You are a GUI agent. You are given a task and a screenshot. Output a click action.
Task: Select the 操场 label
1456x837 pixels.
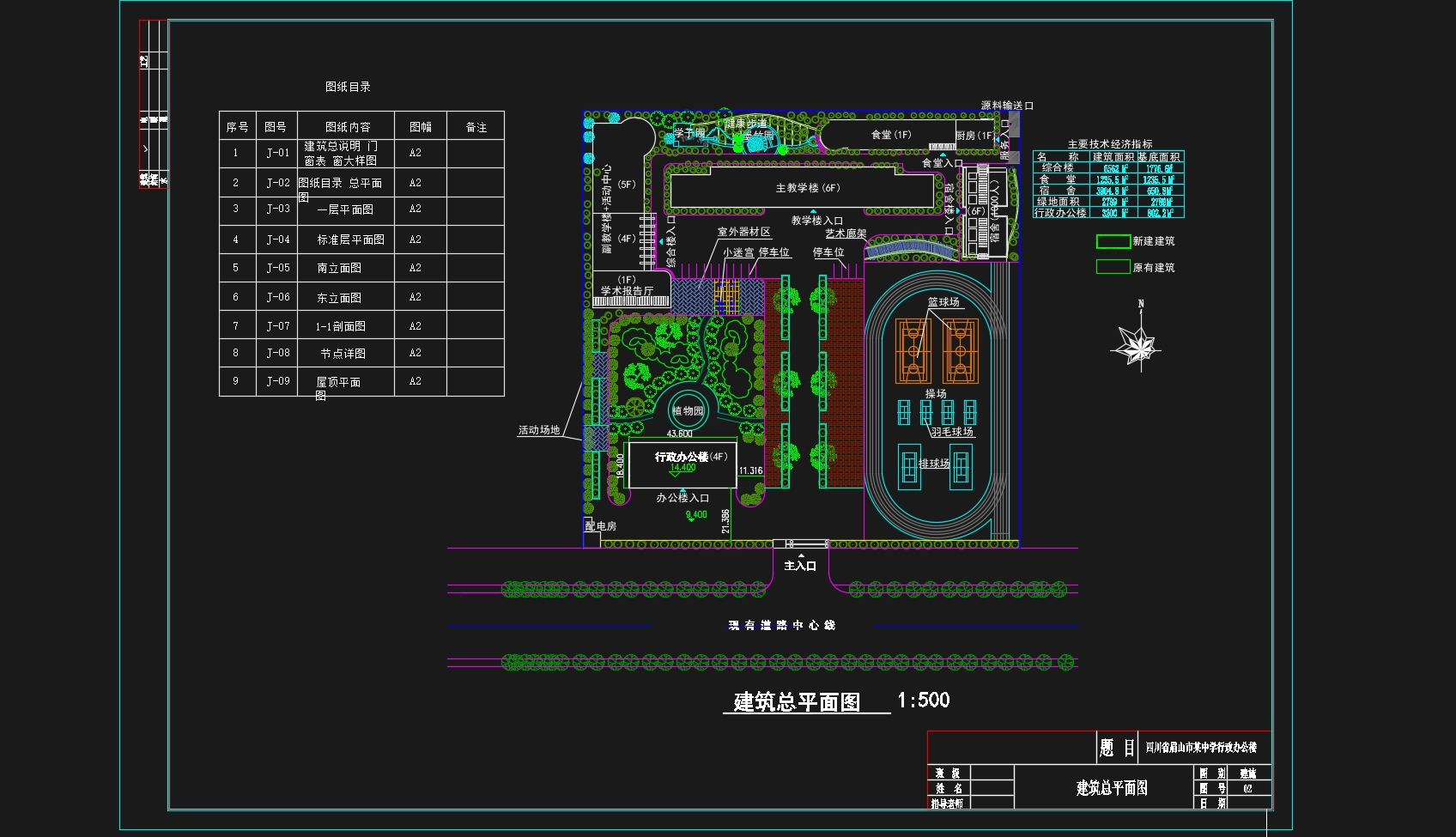[936, 394]
